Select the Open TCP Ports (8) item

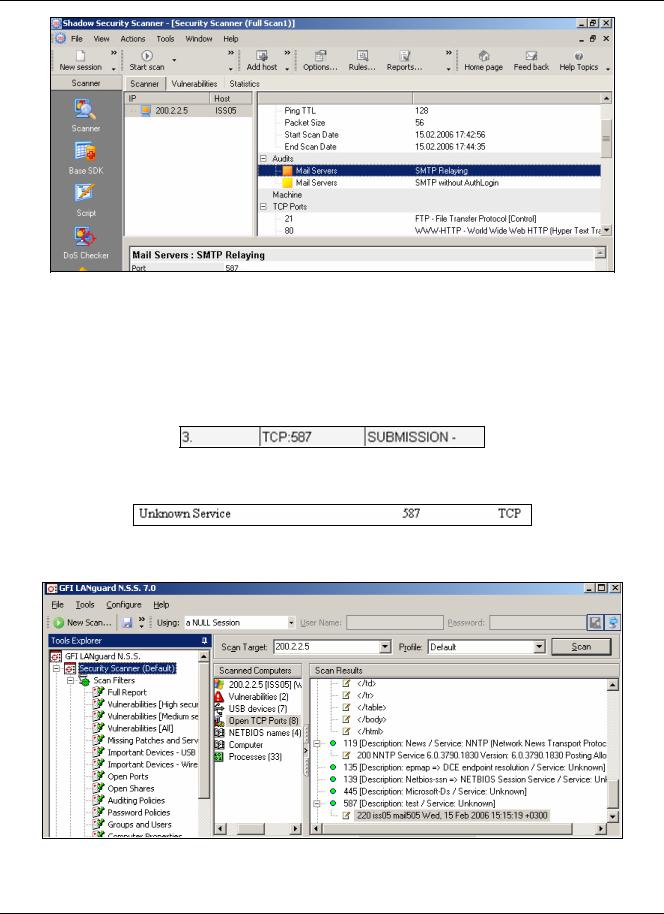pos(264,720)
